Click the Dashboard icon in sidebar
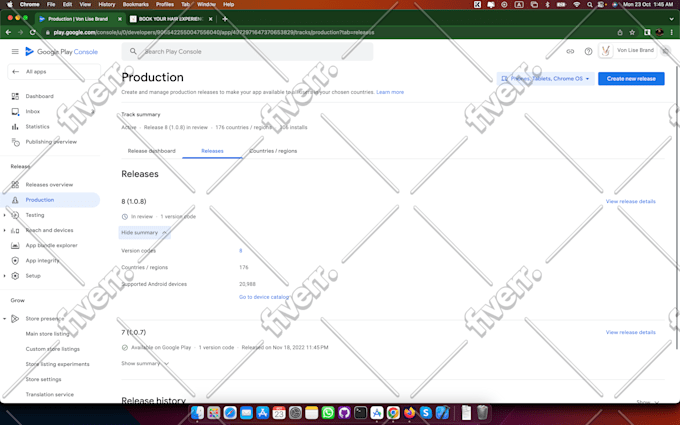This screenshot has width=680, height=425. [15, 96]
